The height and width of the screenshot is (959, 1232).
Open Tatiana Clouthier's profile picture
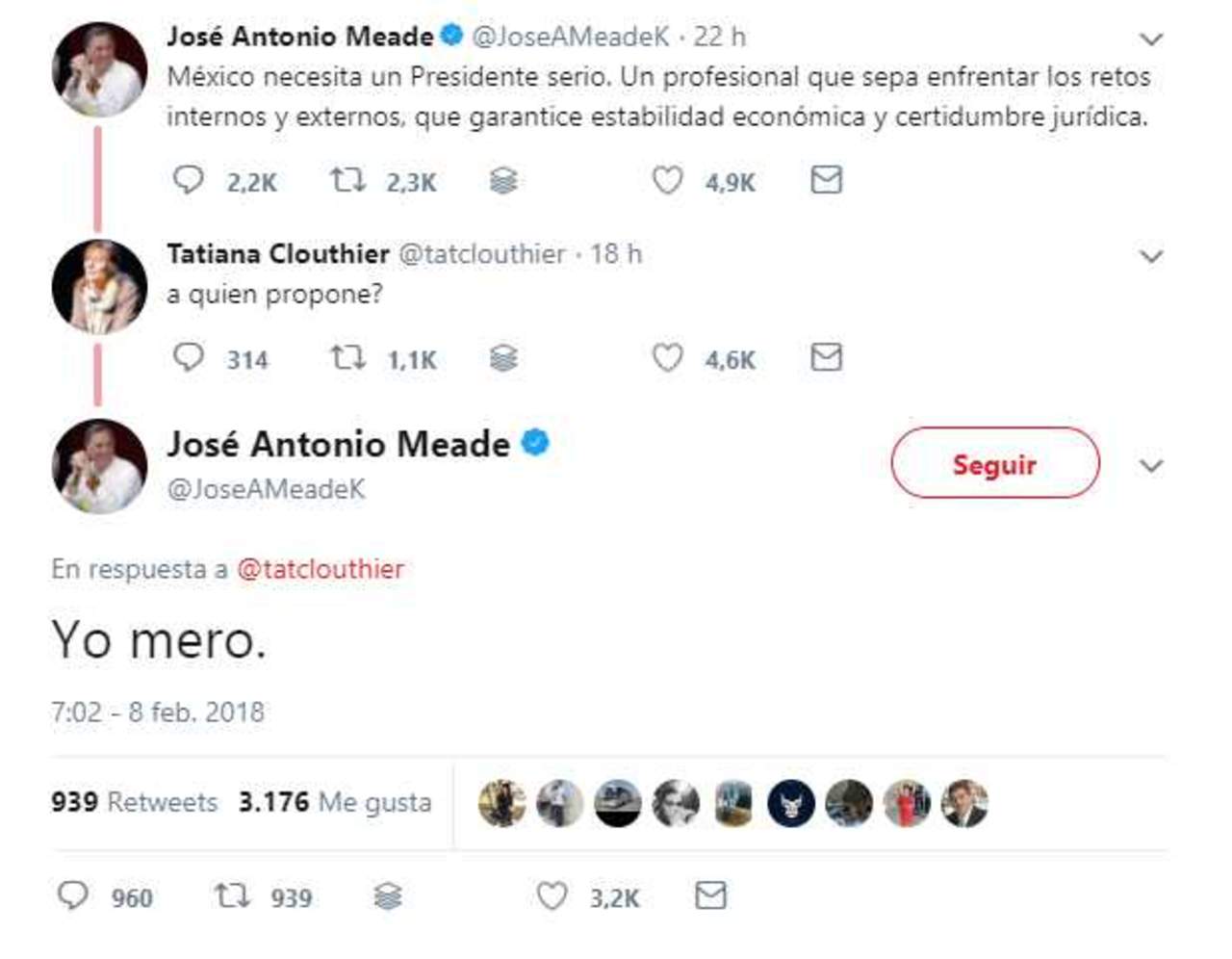click(99, 287)
